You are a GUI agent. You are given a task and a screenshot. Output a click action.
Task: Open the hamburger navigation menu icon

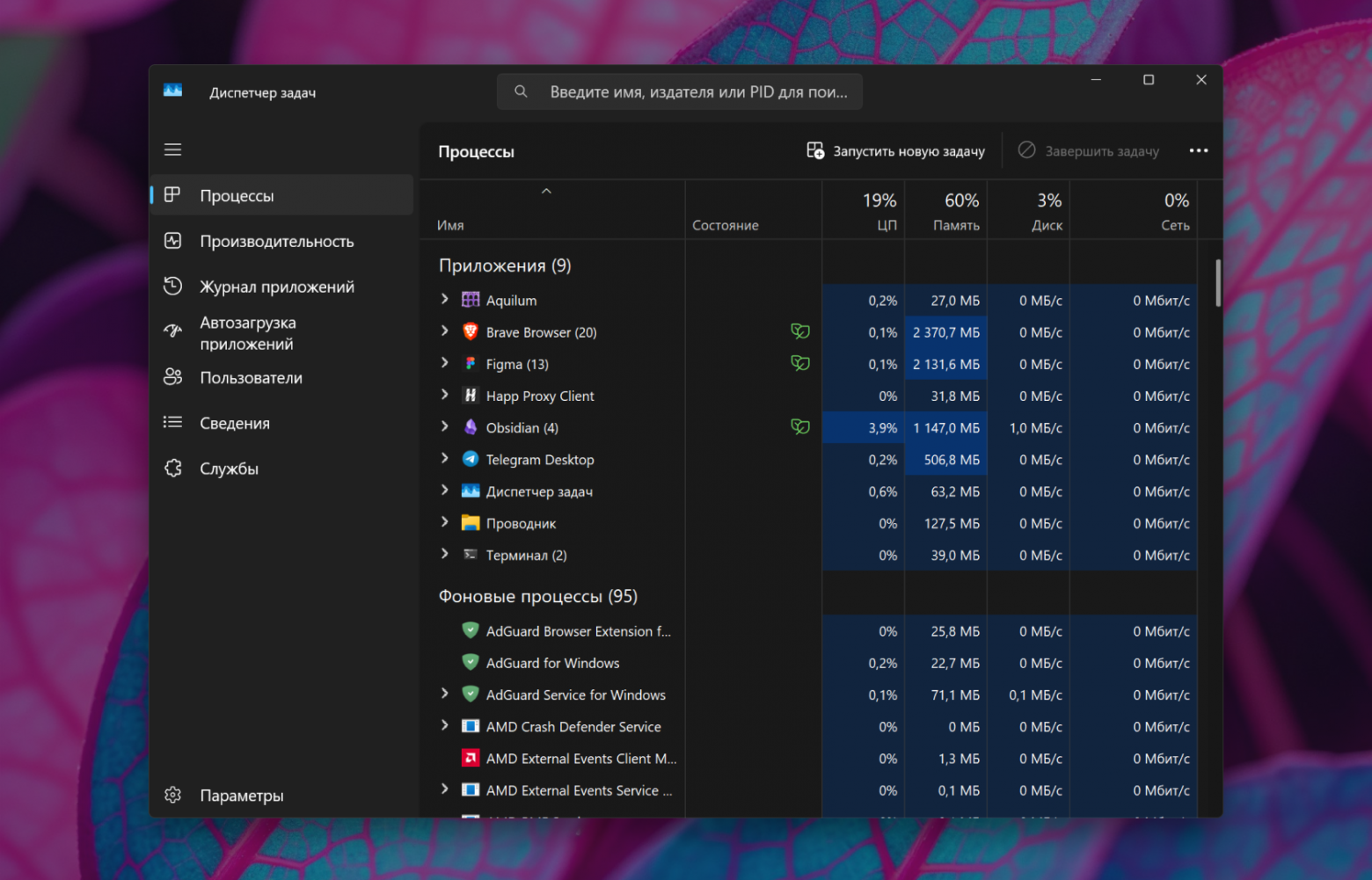[173, 149]
